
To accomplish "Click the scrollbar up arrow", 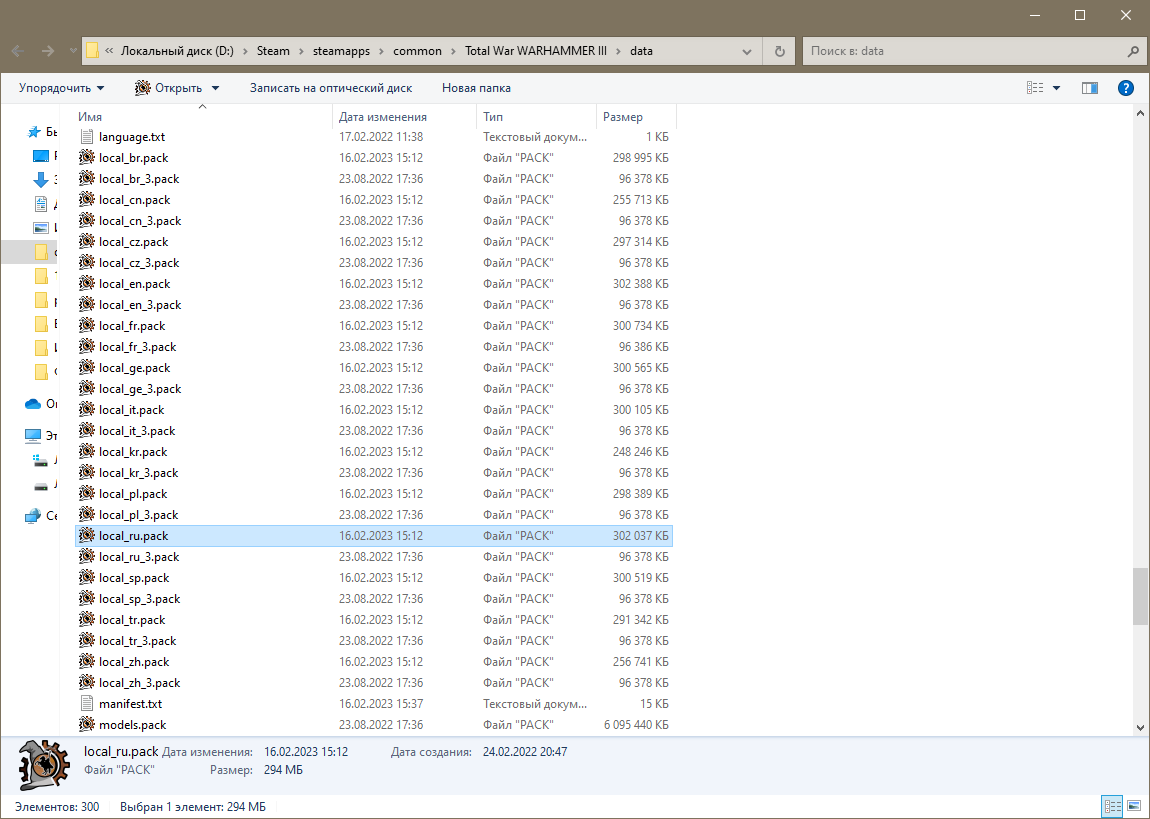I will click(1140, 114).
